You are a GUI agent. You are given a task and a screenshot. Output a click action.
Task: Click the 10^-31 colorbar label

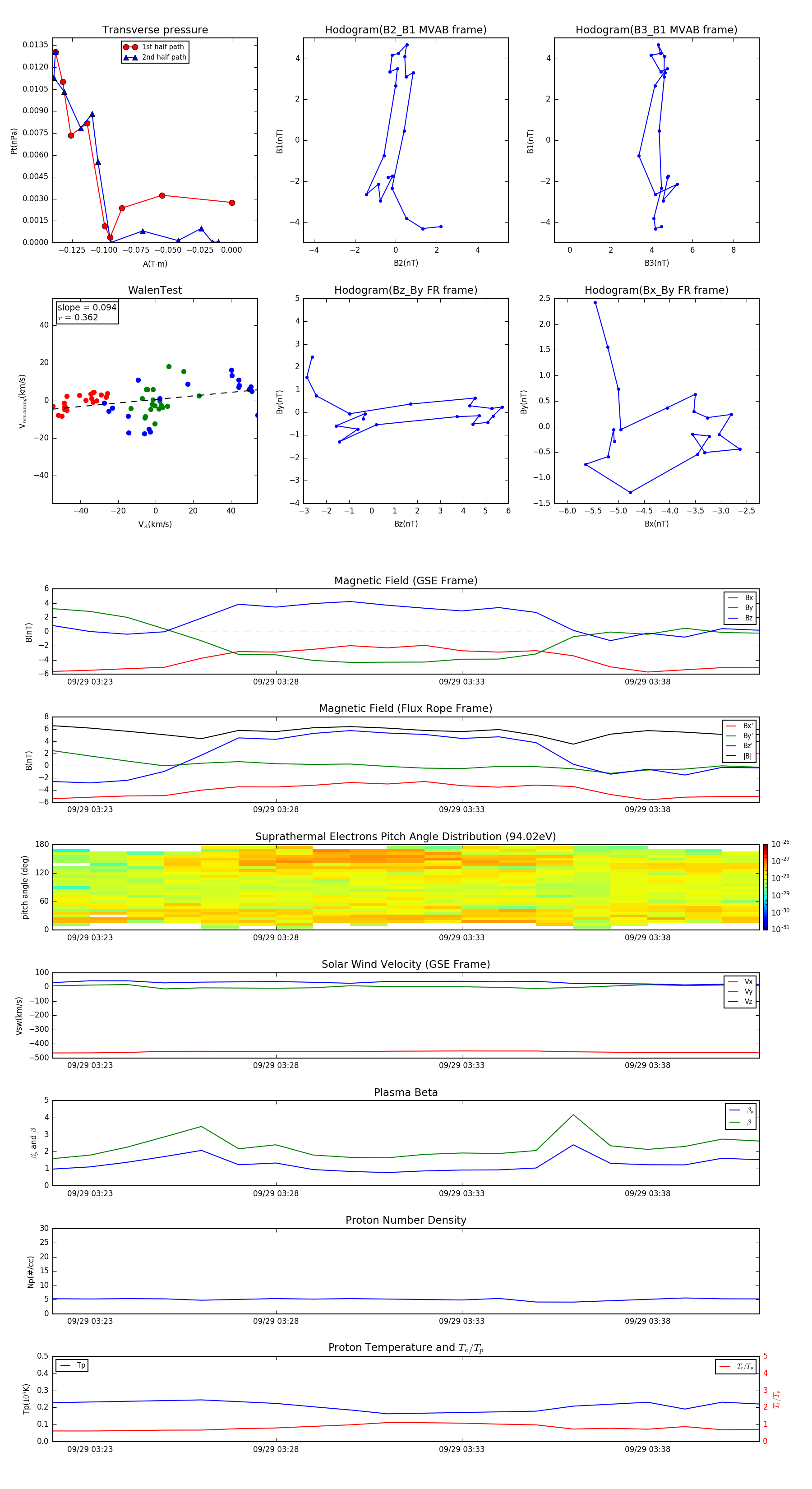(x=780, y=929)
